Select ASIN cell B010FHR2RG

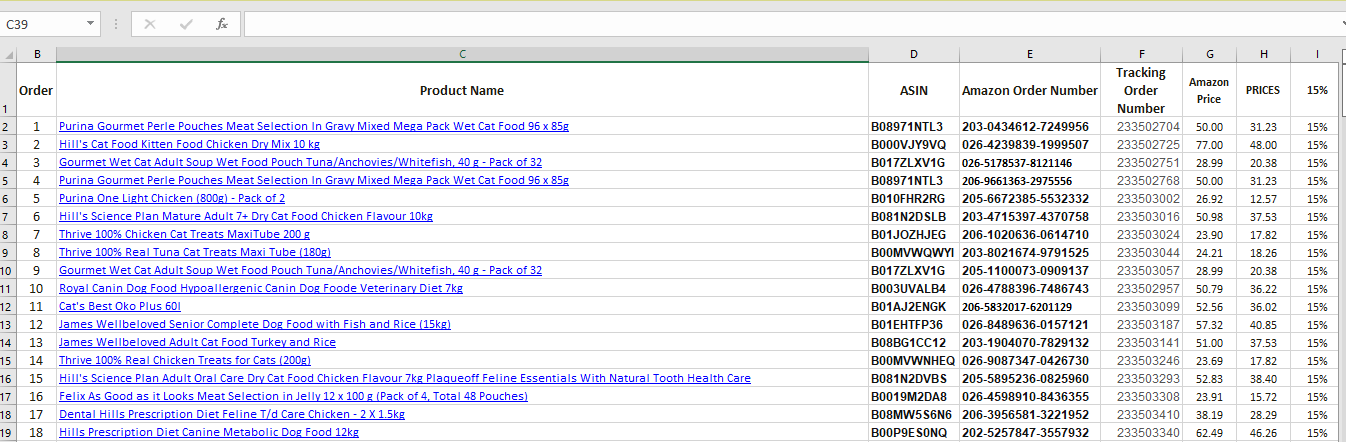point(914,198)
